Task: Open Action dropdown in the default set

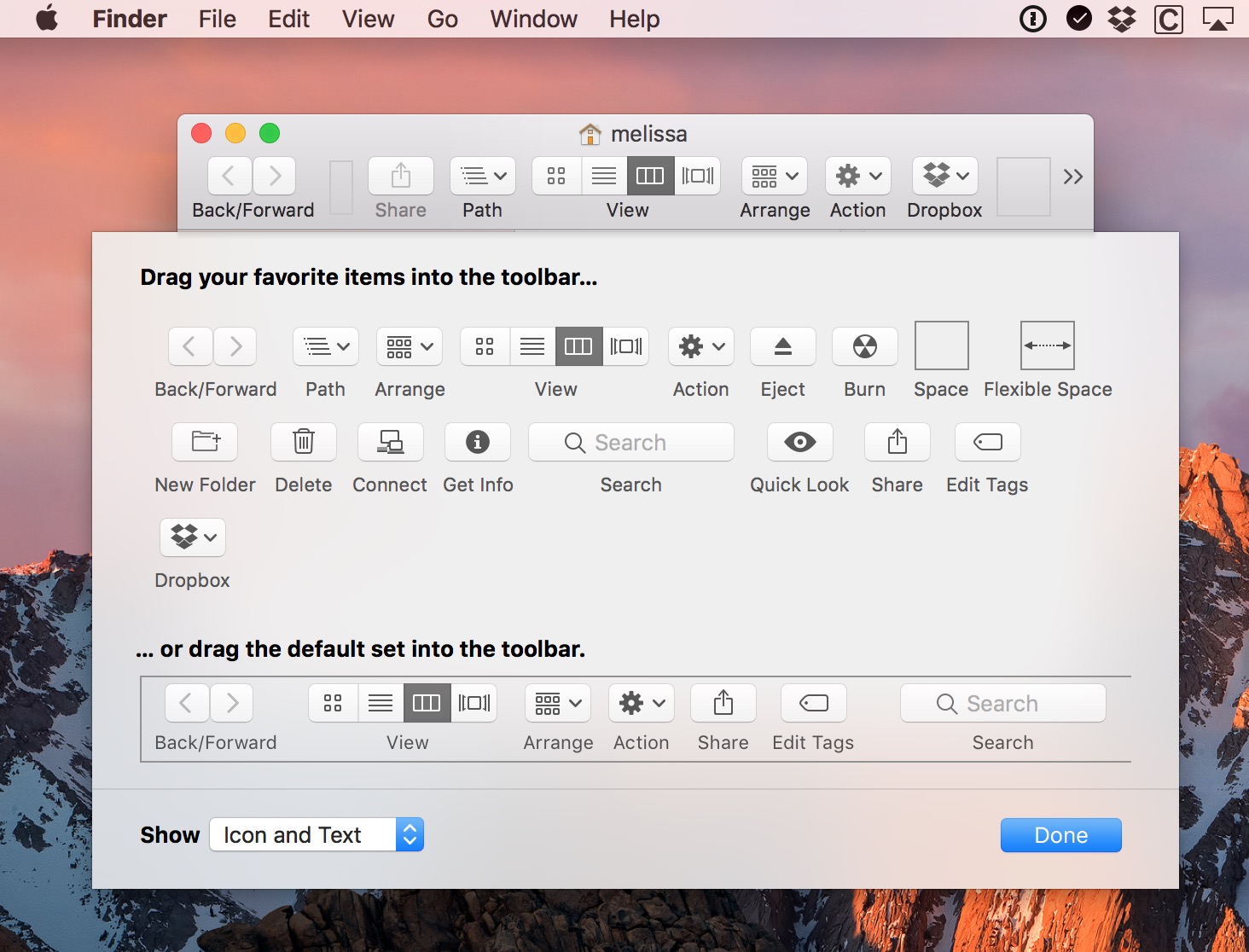Action: 641,703
